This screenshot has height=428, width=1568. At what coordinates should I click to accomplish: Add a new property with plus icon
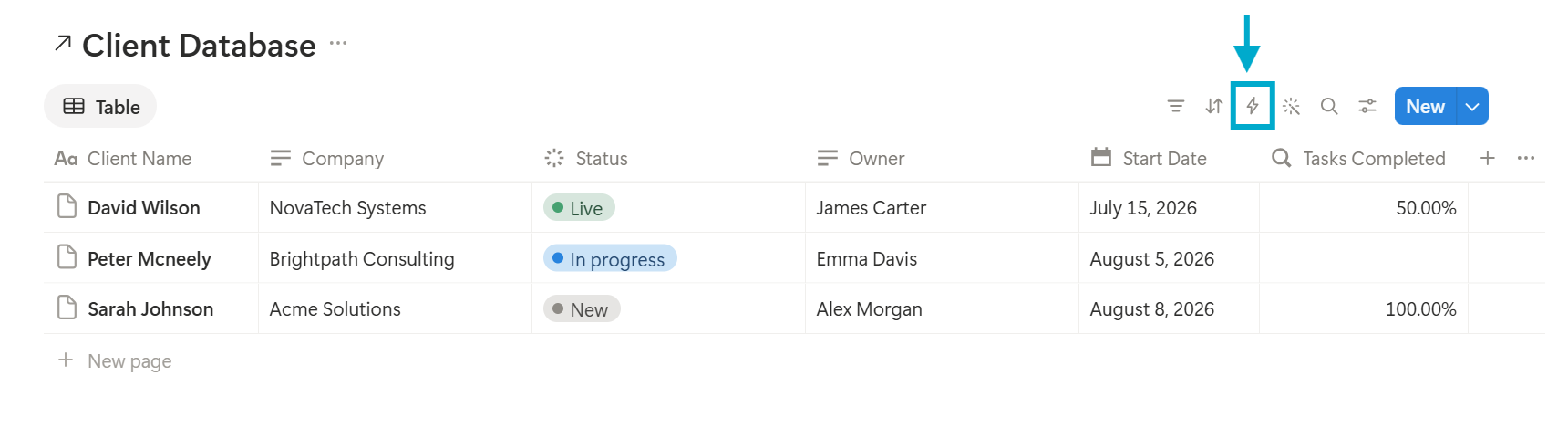1487,158
